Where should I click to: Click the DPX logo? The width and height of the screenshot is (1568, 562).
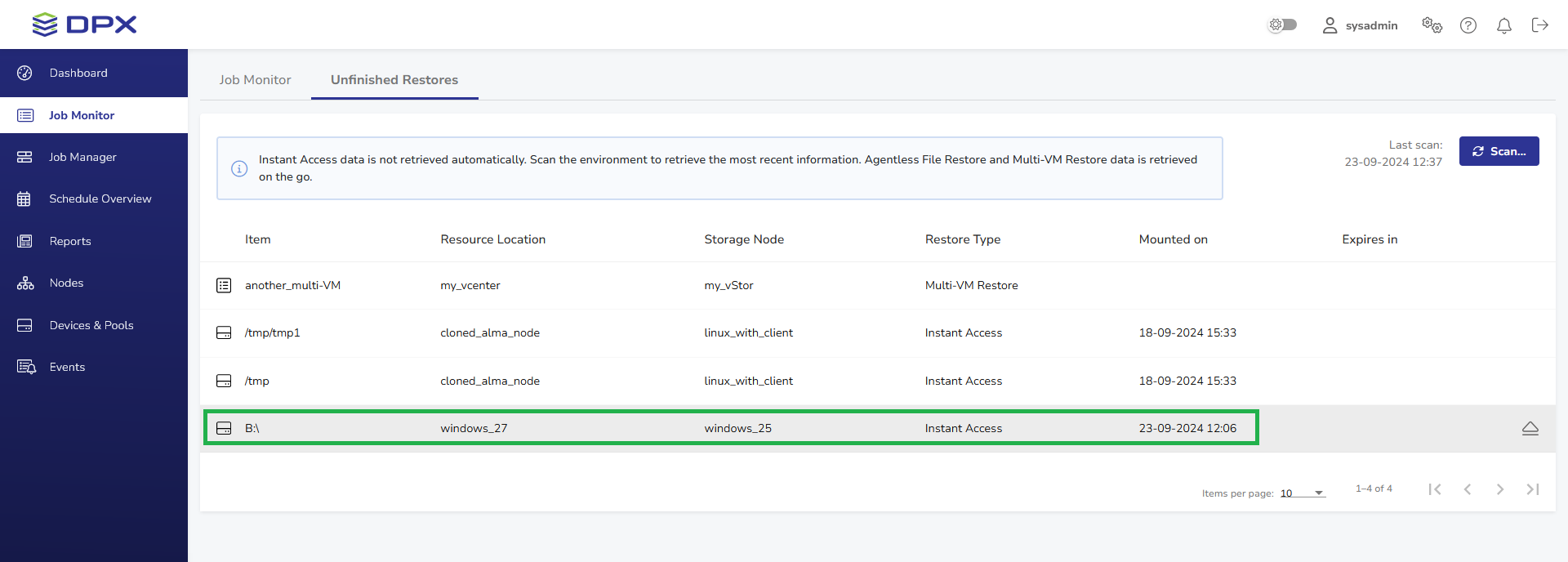click(85, 25)
